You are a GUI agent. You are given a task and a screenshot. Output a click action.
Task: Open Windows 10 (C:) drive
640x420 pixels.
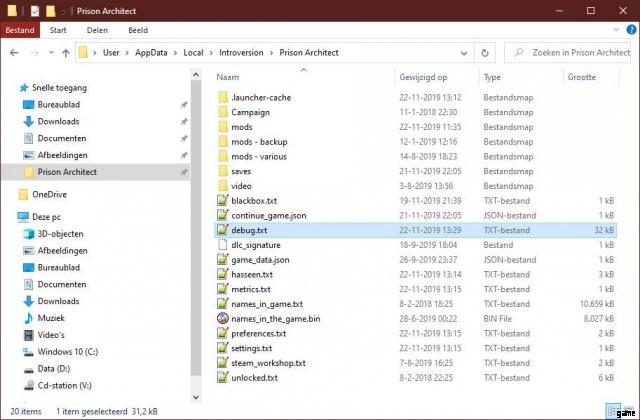(68, 351)
